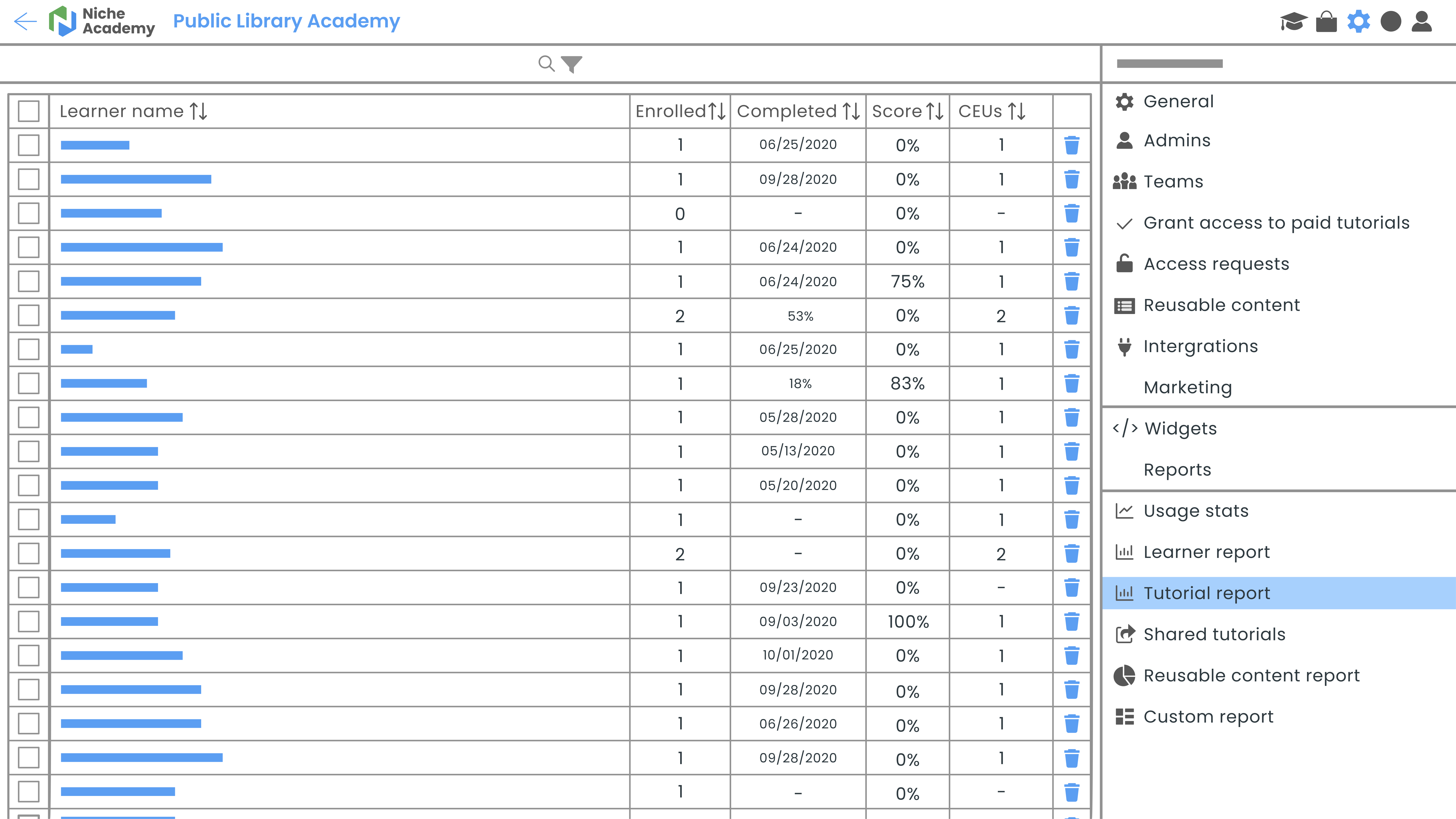Select Tutorial report in sidebar
1456x819 pixels.
pyautogui.click(x=1279, y=593)
